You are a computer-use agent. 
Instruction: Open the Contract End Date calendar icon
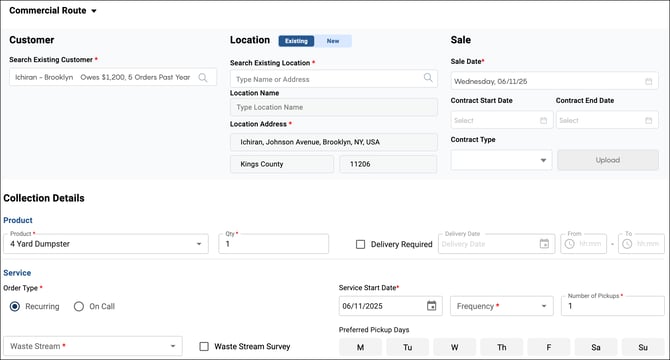(x=648, y=120)
